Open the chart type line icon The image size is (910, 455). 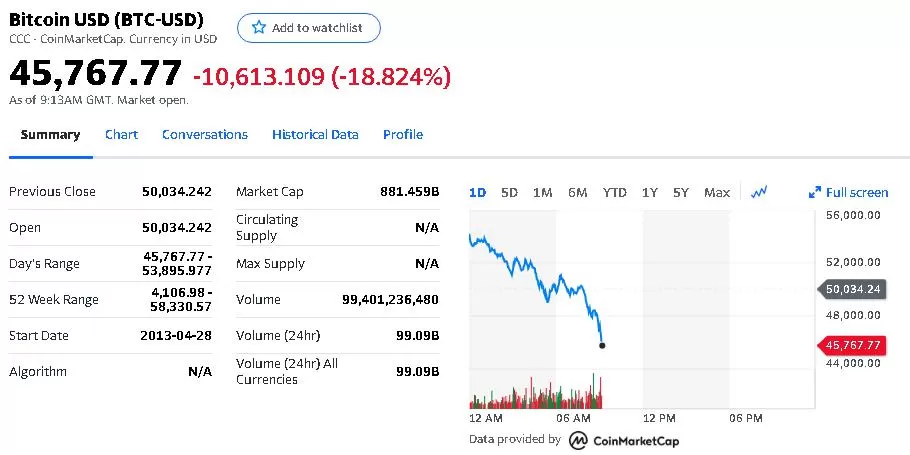point(759,192)
